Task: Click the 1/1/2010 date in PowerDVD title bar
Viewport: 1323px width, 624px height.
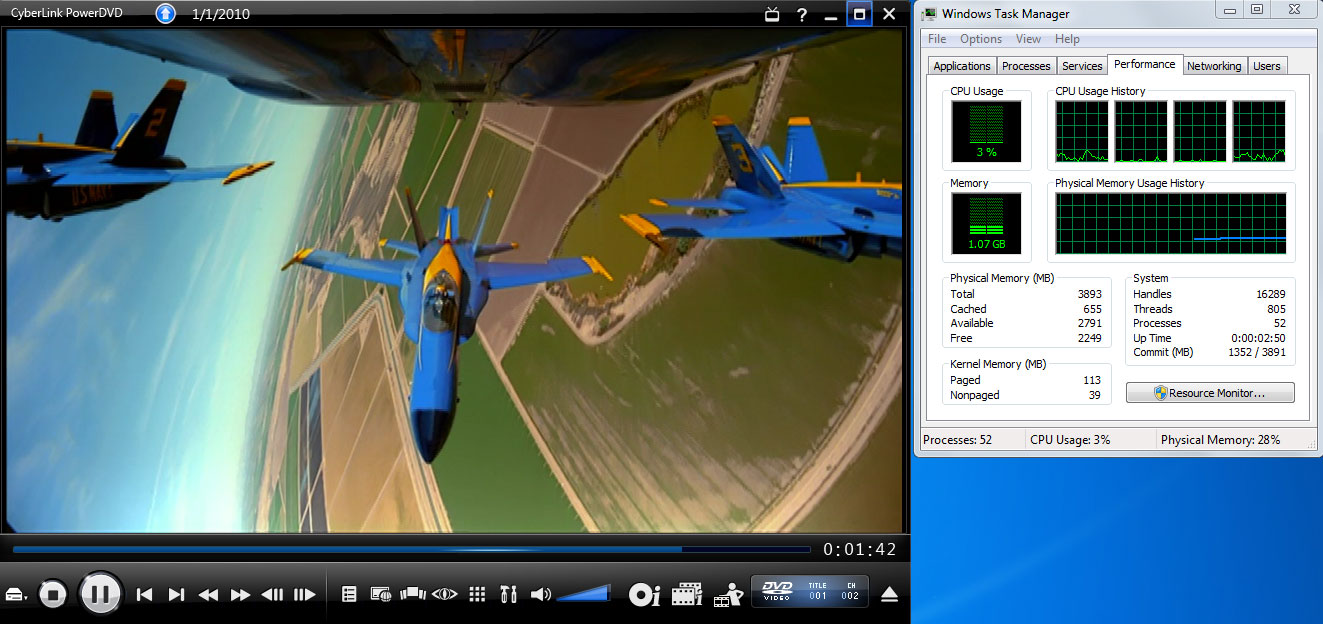Action: point(221,14)
